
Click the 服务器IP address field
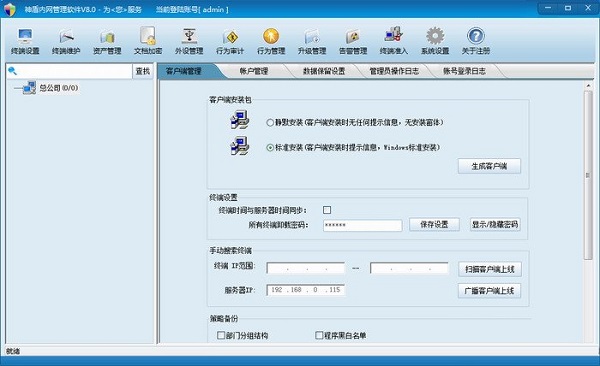tap(305, 290)
